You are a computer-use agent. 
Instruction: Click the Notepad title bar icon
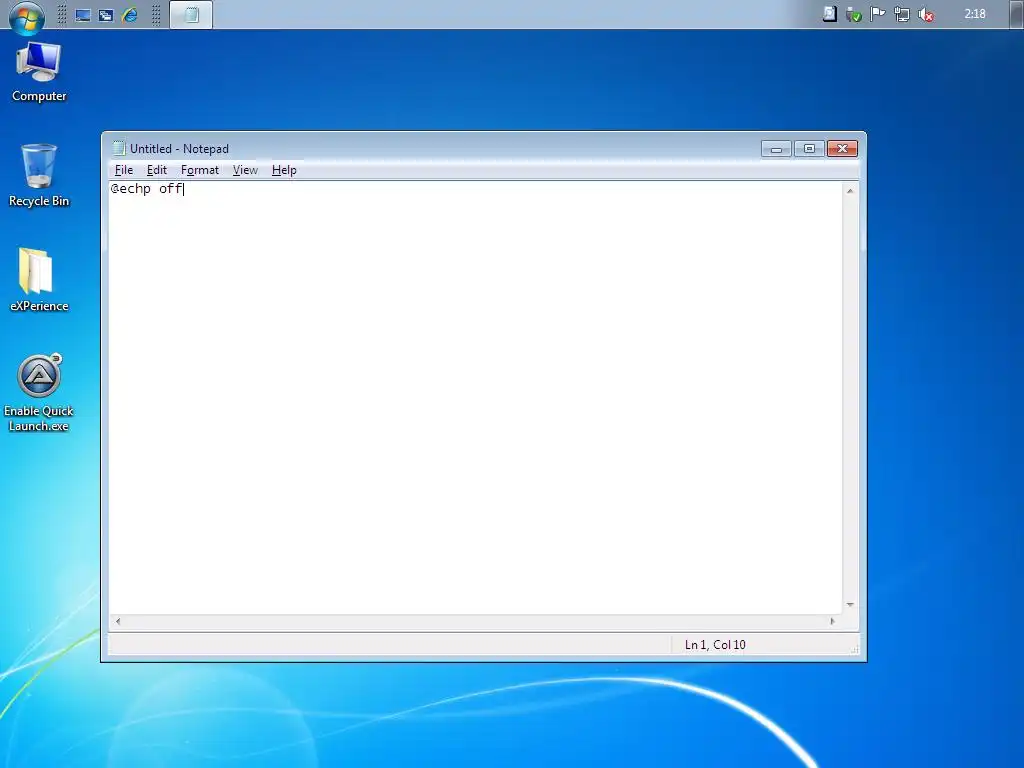(x=118, y=148)
